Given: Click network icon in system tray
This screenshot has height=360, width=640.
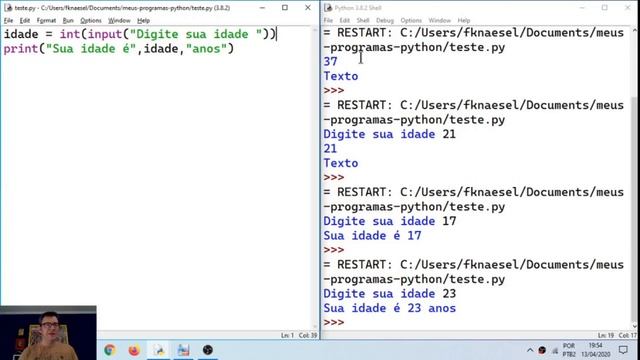Looking at the screenshot, I should coord(555,350).
